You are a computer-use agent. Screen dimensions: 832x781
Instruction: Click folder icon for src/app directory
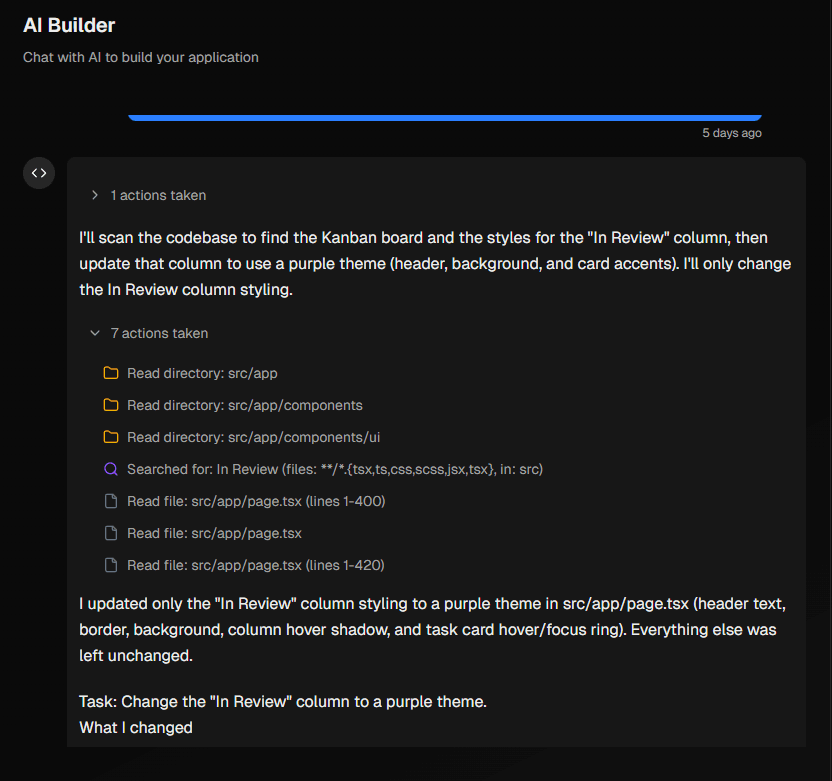click(x=111, y=373)
